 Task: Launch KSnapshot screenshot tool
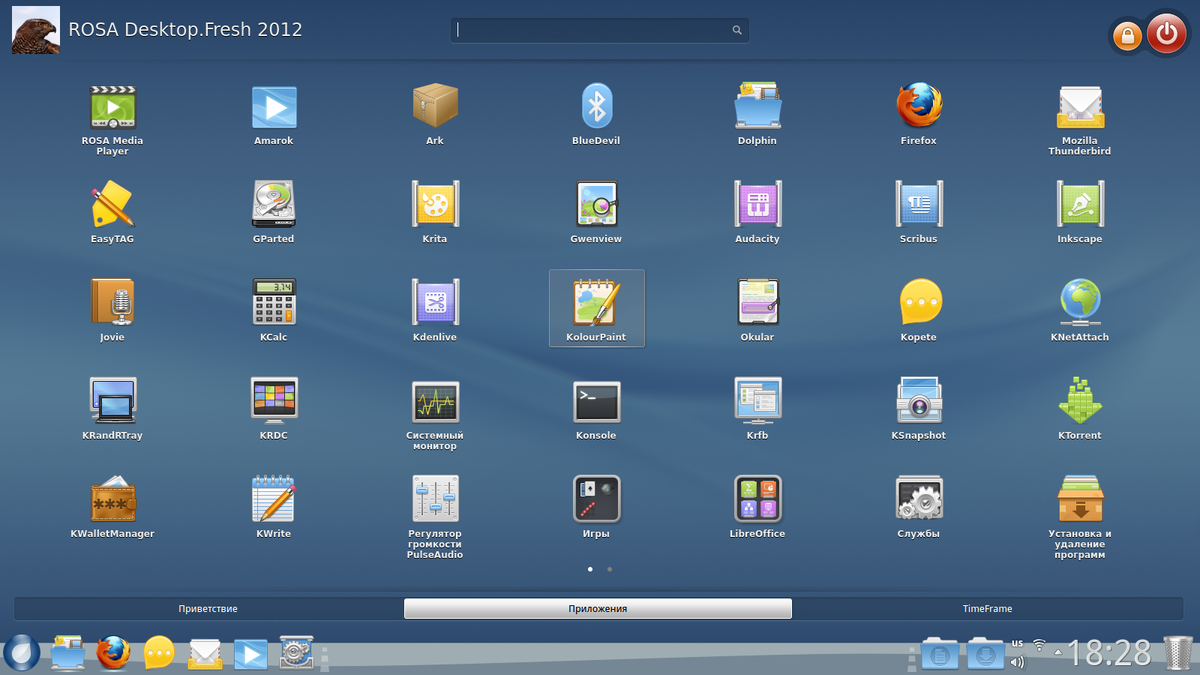pyautogui.click(x=919, y=408)
